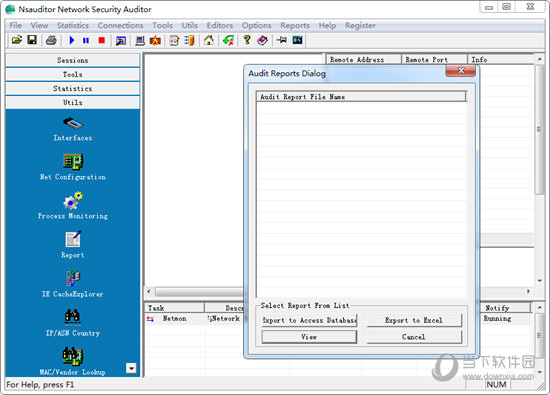Open the Utils menu
This screenshot has width=550, height=395.
190,26
